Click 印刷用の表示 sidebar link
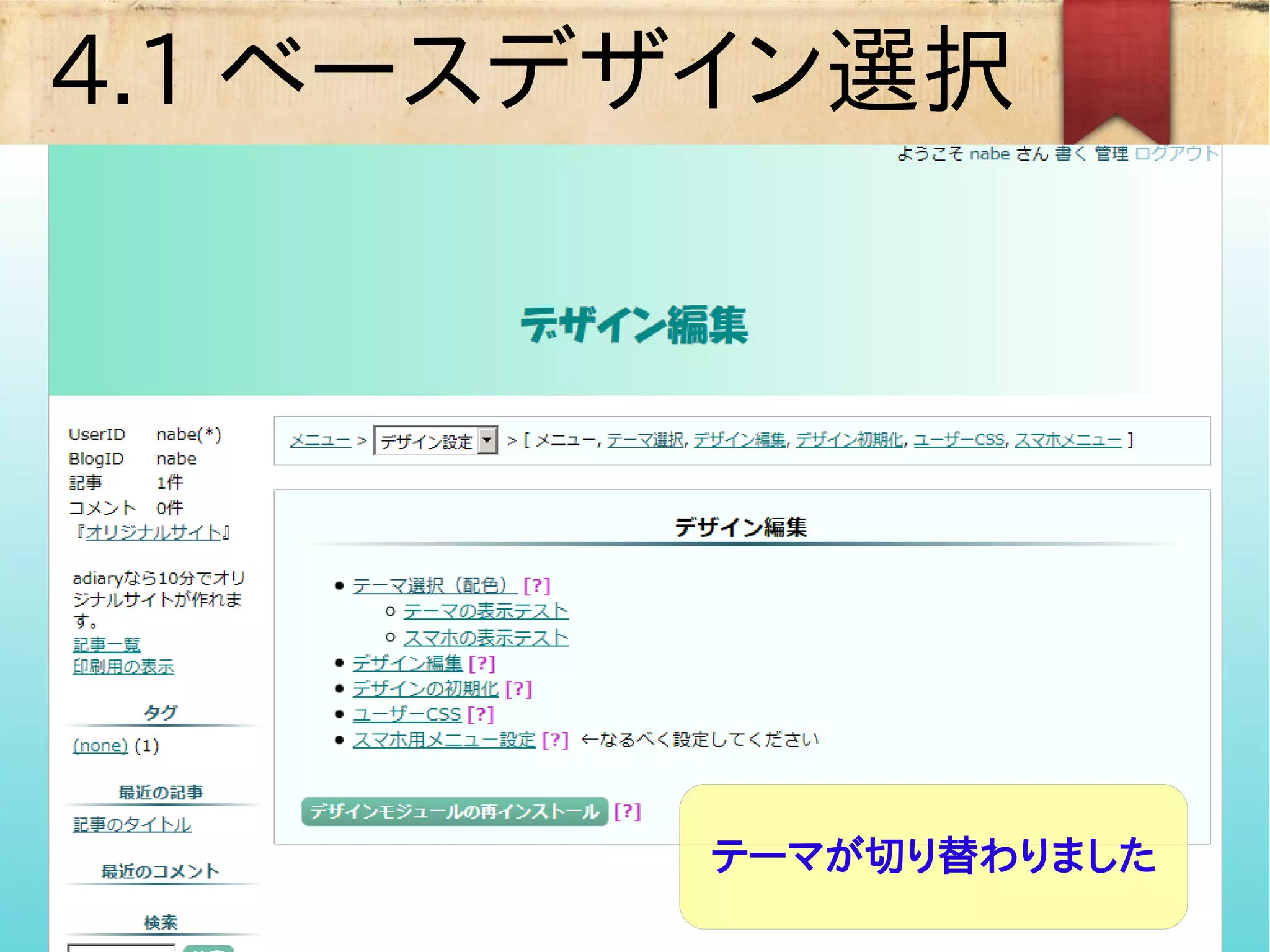The width and height of the screenshot is (1270, 952). pyautogui.click(x=123, y=667)
